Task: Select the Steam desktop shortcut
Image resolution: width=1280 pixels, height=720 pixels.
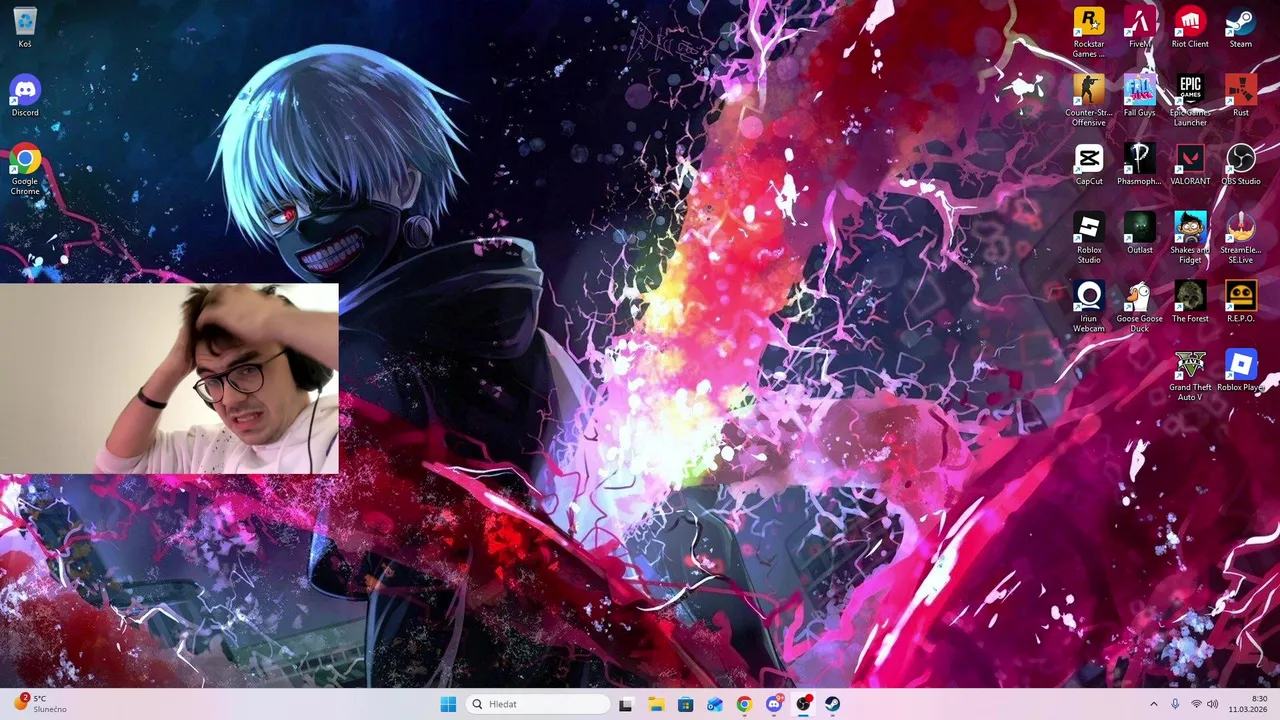Action: click(x=1241, y=27)
